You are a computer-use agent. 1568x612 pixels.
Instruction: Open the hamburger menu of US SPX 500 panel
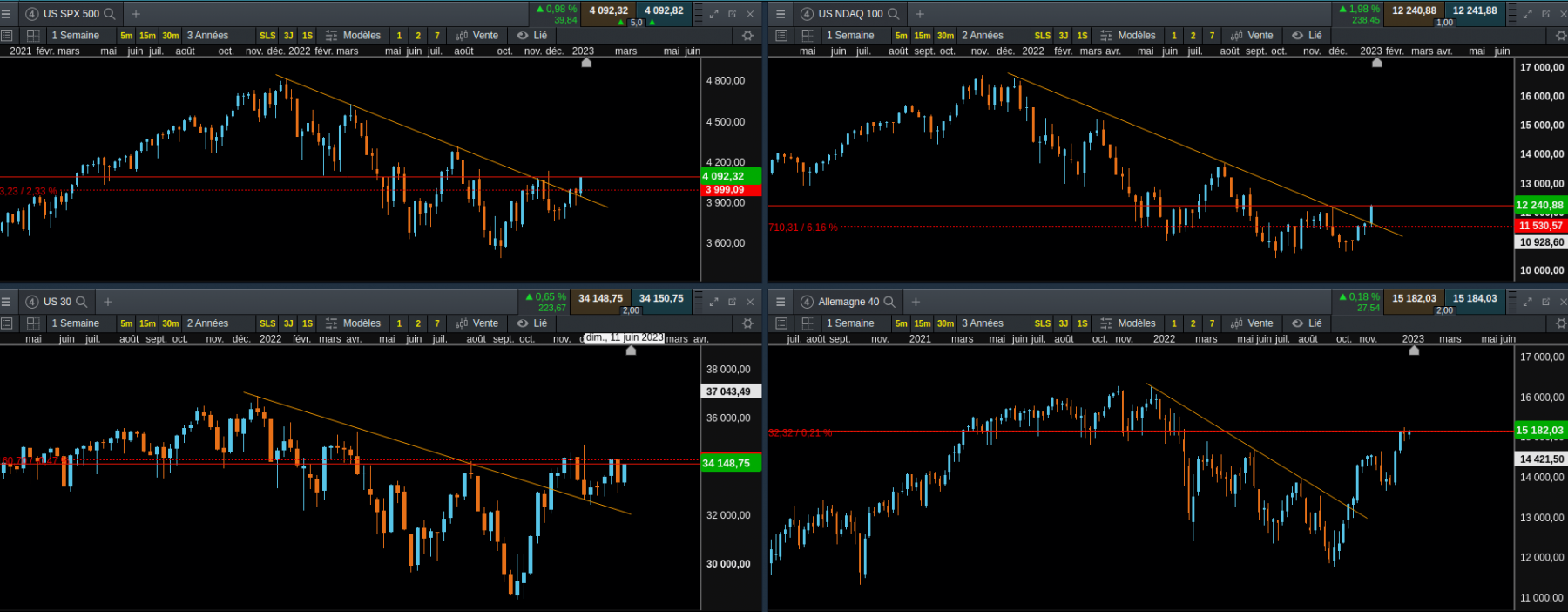(6, 14)
